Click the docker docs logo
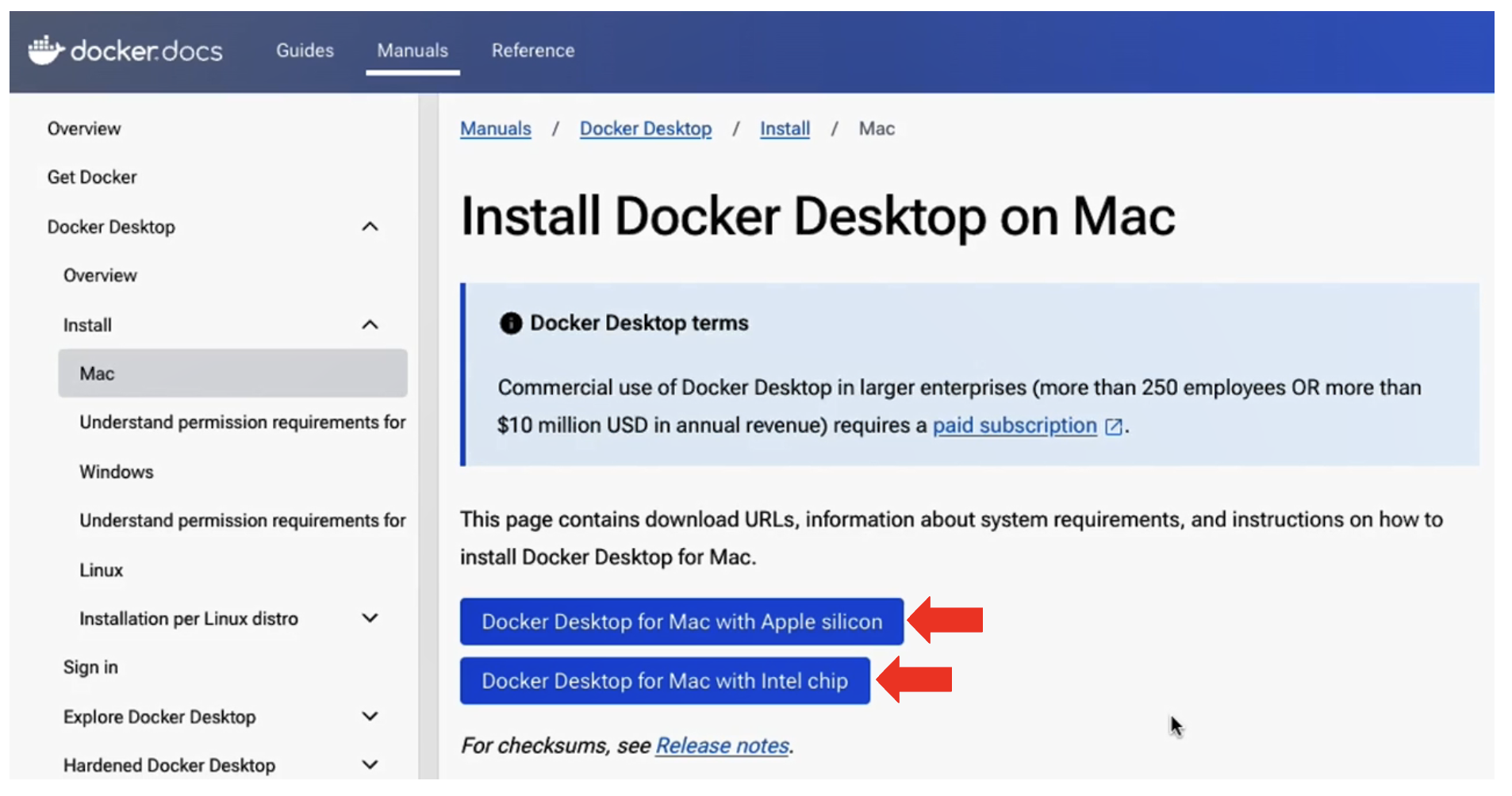 pos(125,50)
